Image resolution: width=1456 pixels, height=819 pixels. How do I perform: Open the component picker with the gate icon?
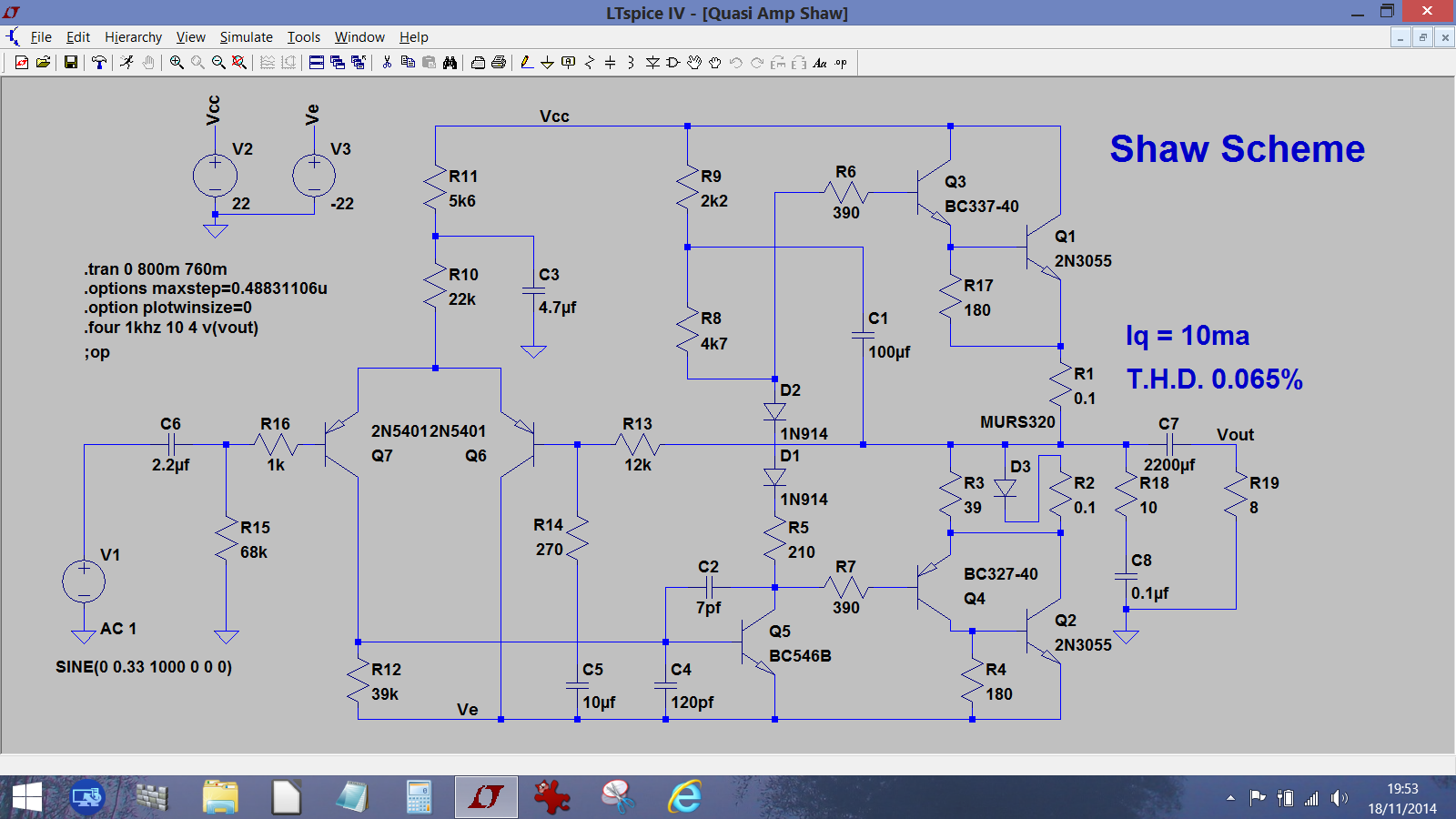[673, 63]
